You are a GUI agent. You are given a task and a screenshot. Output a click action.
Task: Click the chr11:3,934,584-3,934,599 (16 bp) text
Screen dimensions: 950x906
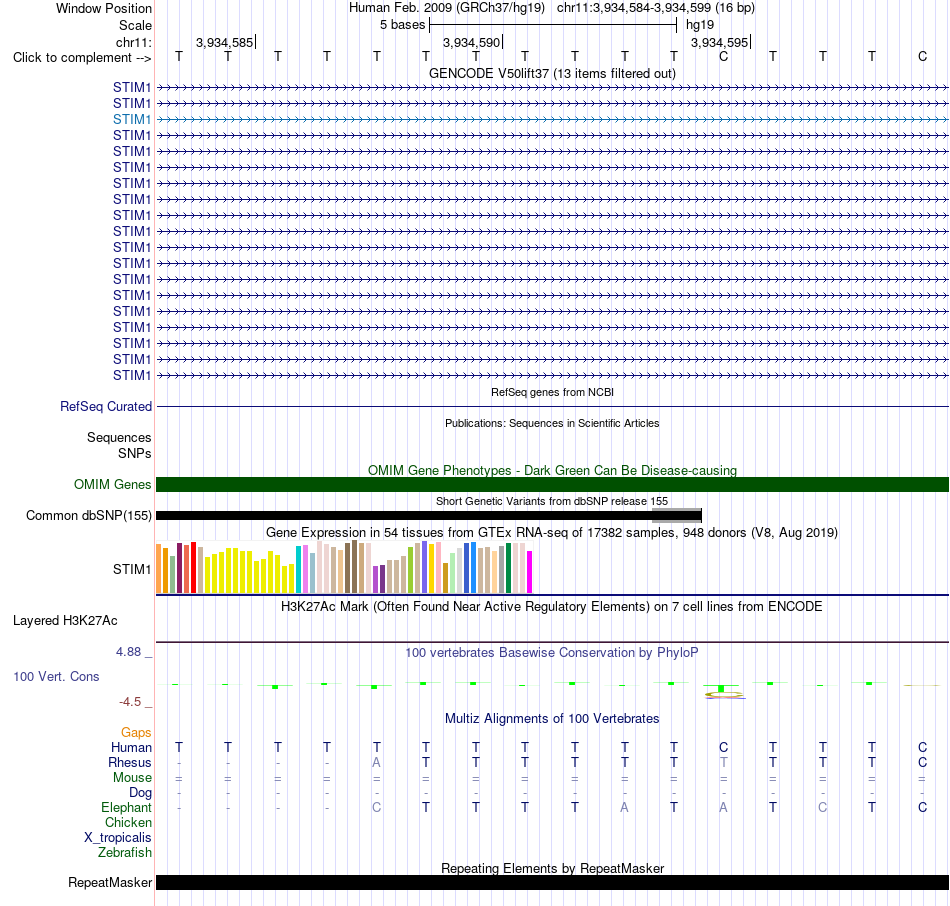click(656, 8)
